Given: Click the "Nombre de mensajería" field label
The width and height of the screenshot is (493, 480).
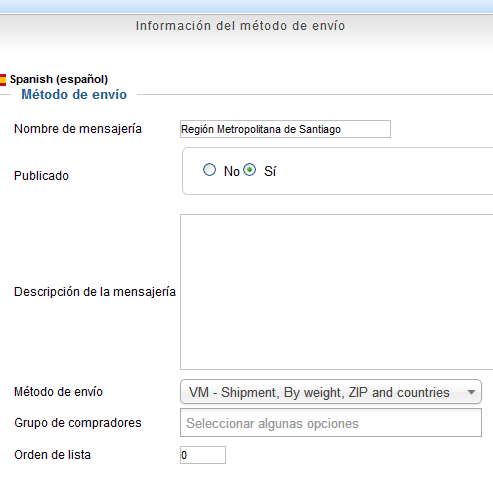Looking at the screenshot, I should coord(78,129).
